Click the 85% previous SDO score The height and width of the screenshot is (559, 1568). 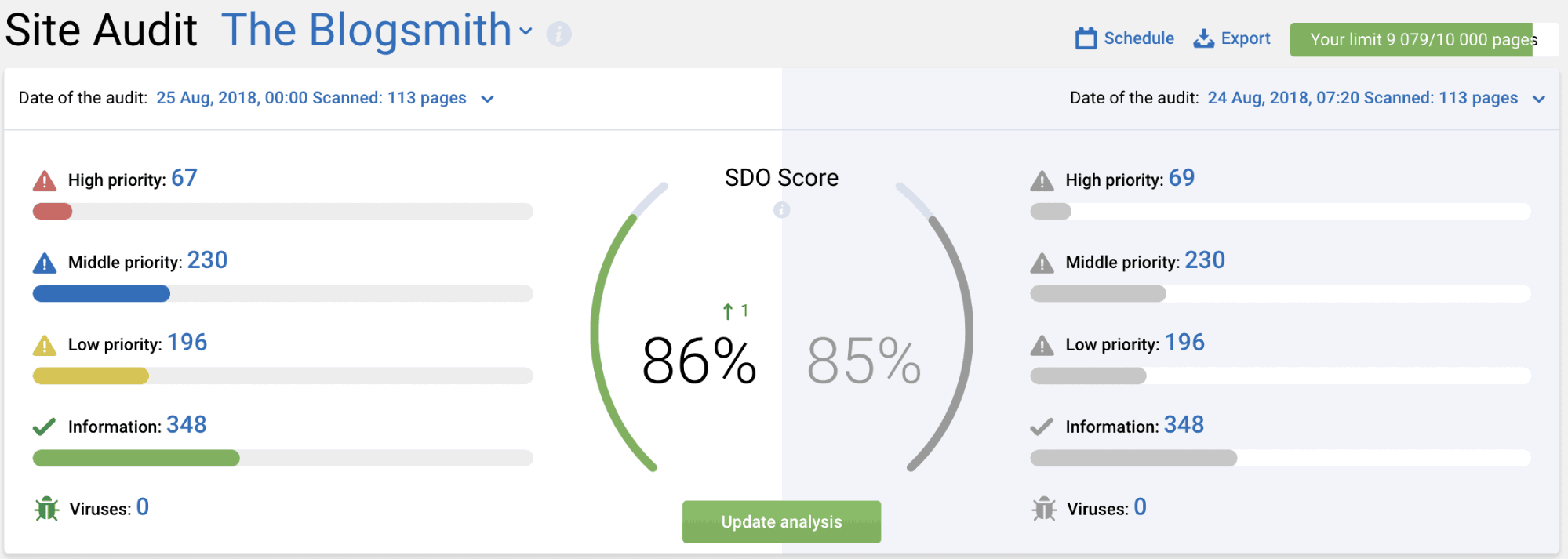click(x=864, y=361)
